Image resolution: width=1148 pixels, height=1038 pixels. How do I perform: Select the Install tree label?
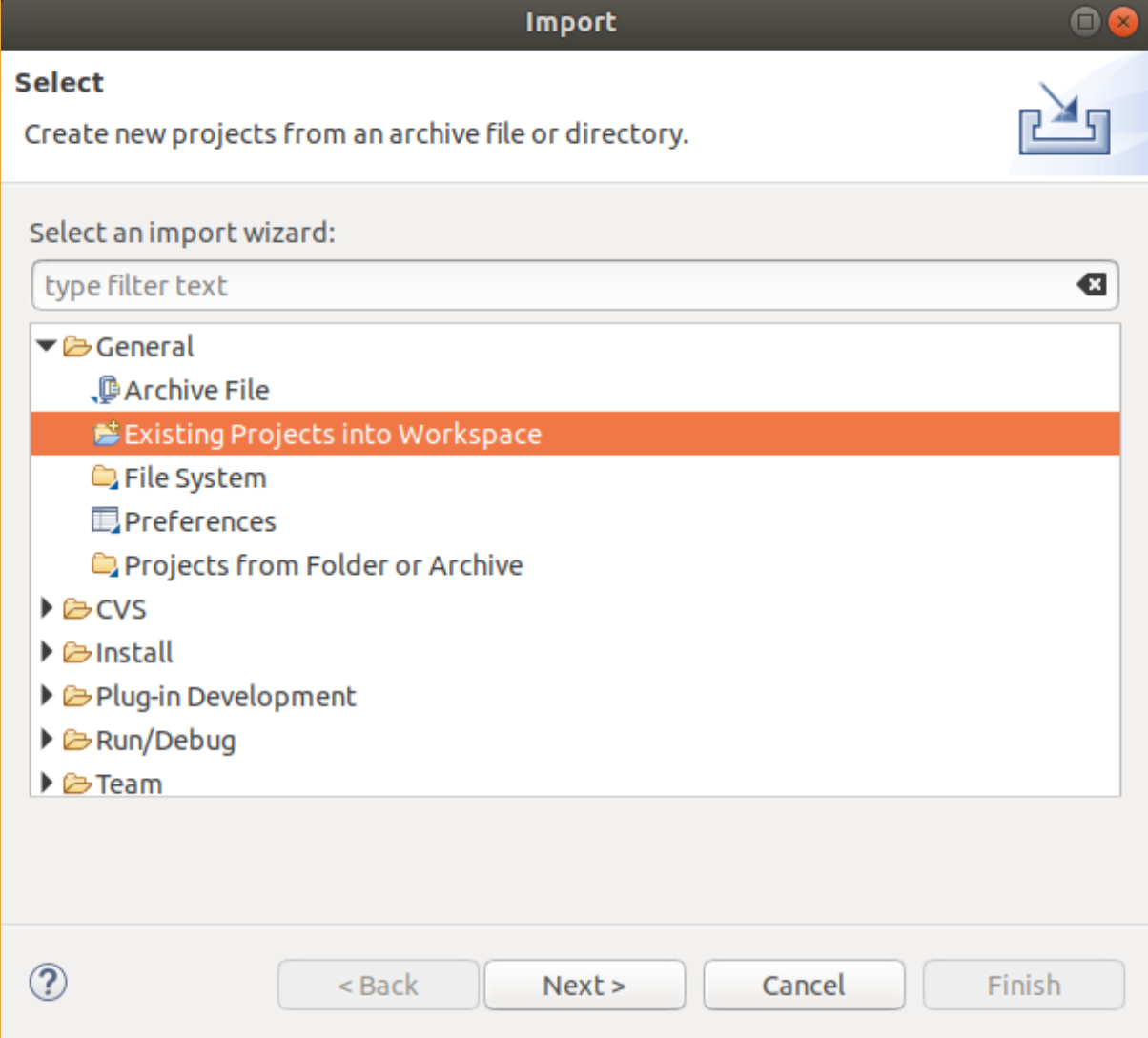click(134, 652)
